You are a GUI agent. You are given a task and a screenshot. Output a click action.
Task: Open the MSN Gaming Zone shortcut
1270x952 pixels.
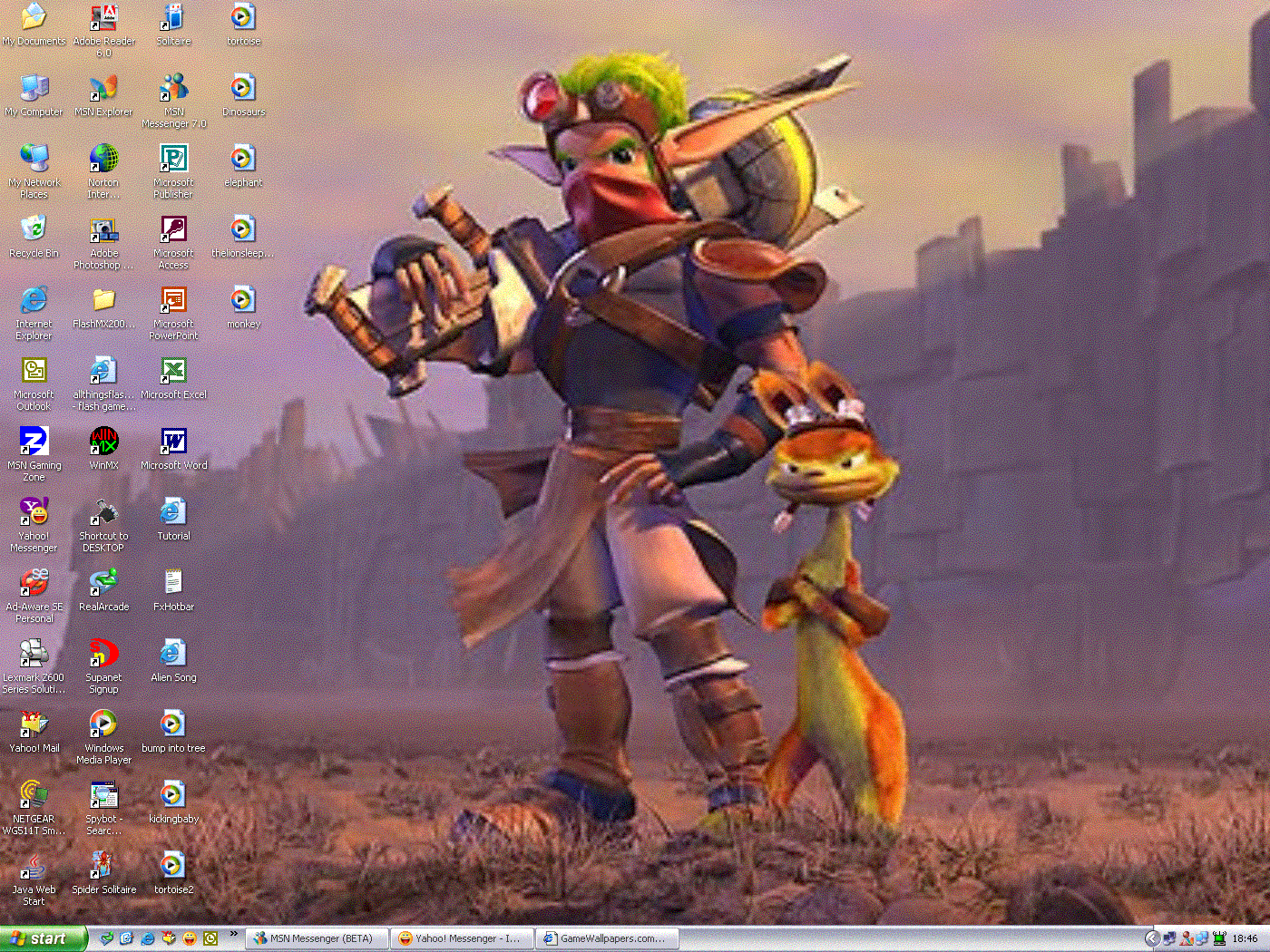pyautogui.click(x=34, y=454)
